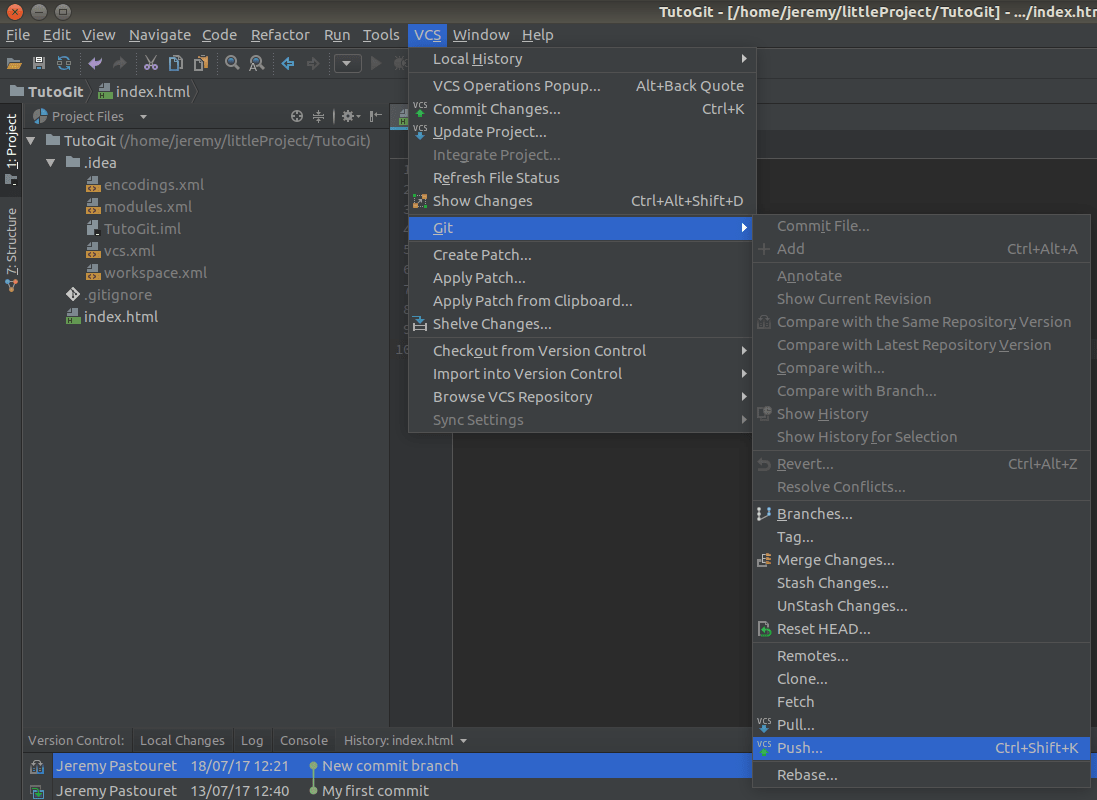Expand Checkout from Version Control submenu
This screenshot has width=1097, height=800.
coord(582,351)
